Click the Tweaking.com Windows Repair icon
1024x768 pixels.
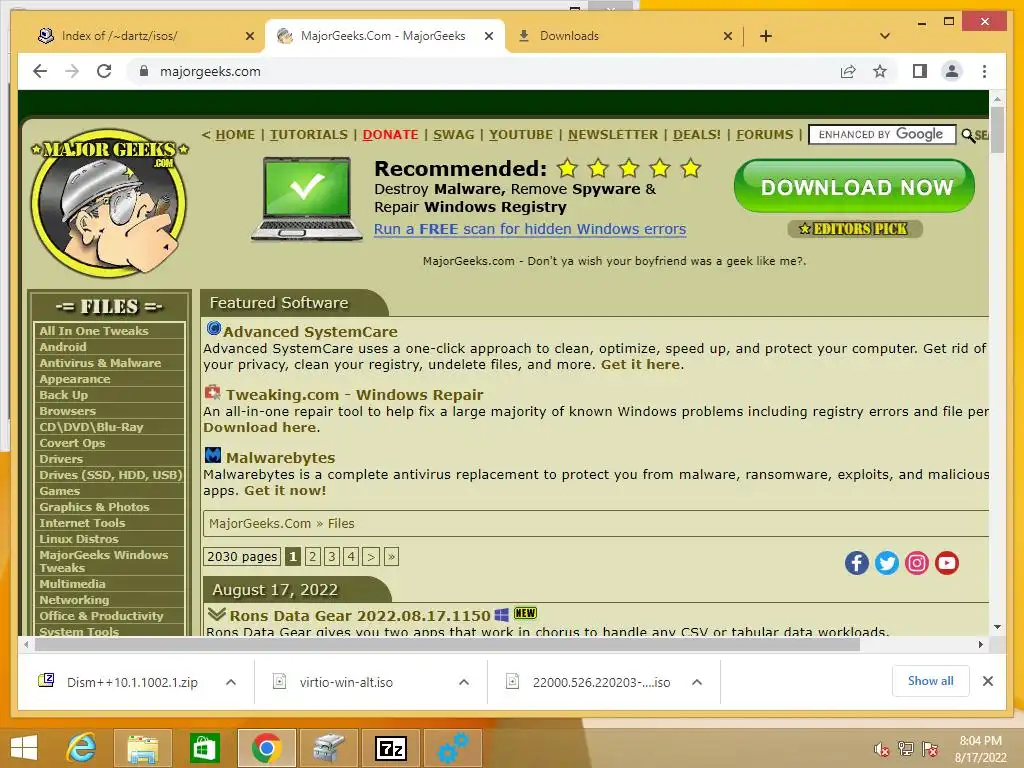[212, 392]
